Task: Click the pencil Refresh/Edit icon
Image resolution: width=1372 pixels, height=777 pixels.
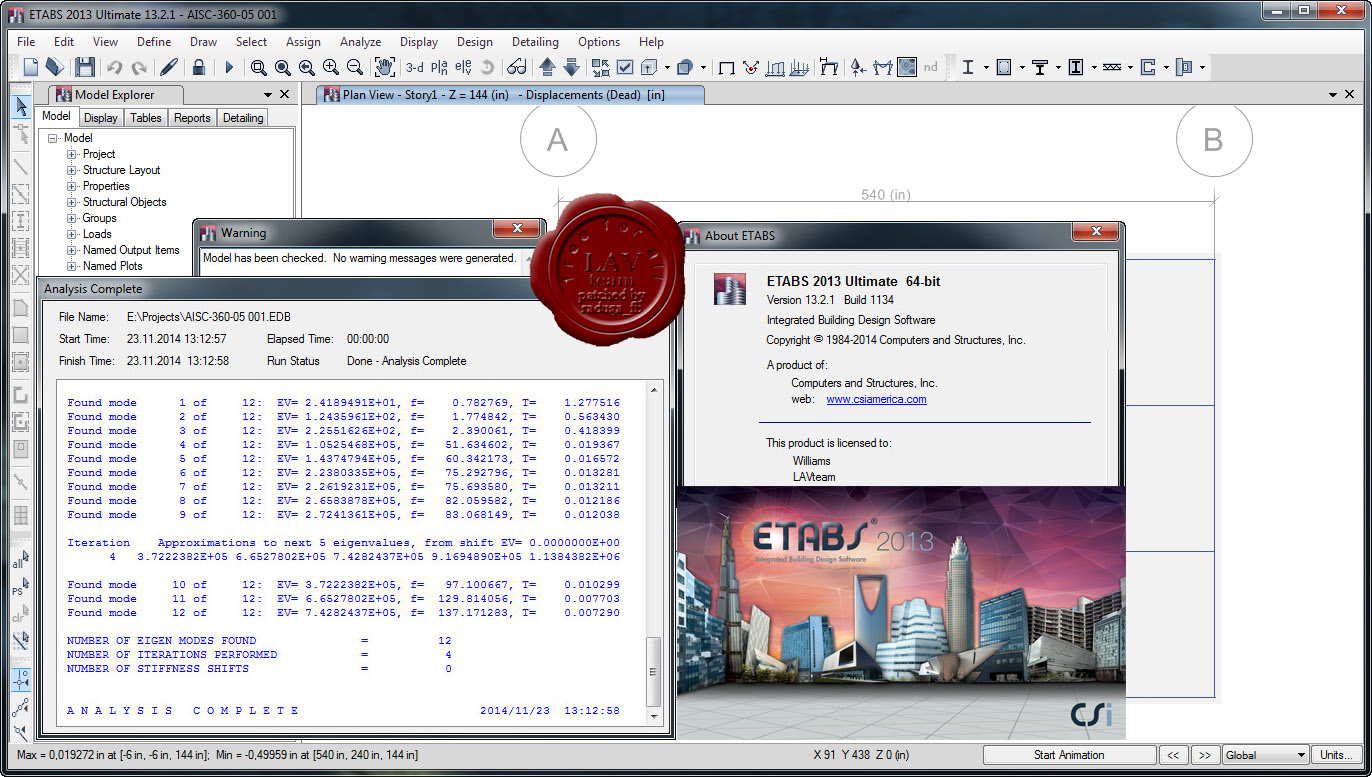Action: pyautogui.click(x=169, y=67)
